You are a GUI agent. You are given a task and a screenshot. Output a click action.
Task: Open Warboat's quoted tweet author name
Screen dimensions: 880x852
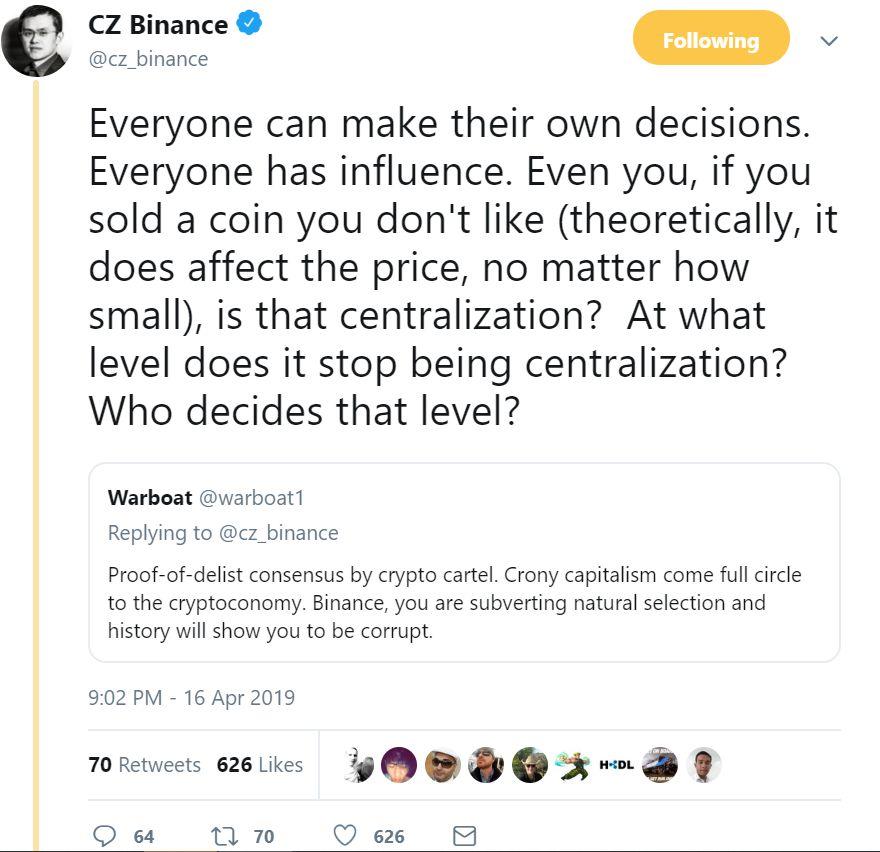click(150, 498)
